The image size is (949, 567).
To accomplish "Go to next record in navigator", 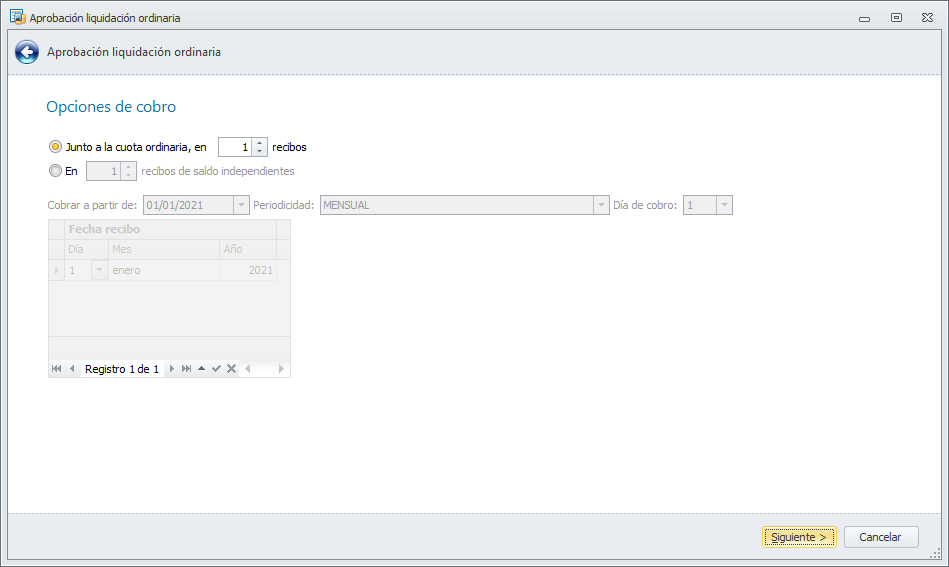I will (x=172, y=369).
